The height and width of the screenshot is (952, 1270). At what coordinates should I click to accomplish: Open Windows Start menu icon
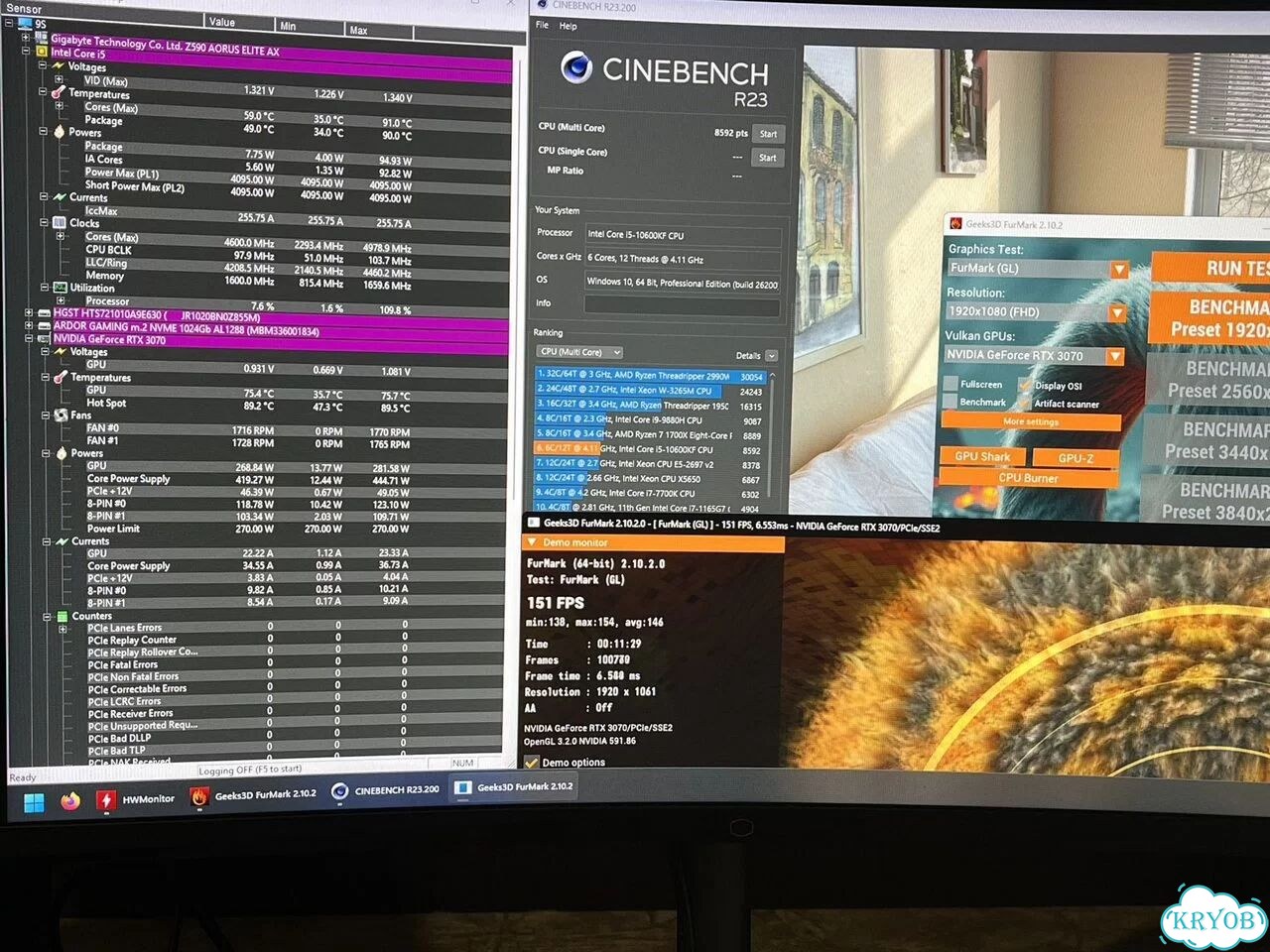tap(34, 802)
